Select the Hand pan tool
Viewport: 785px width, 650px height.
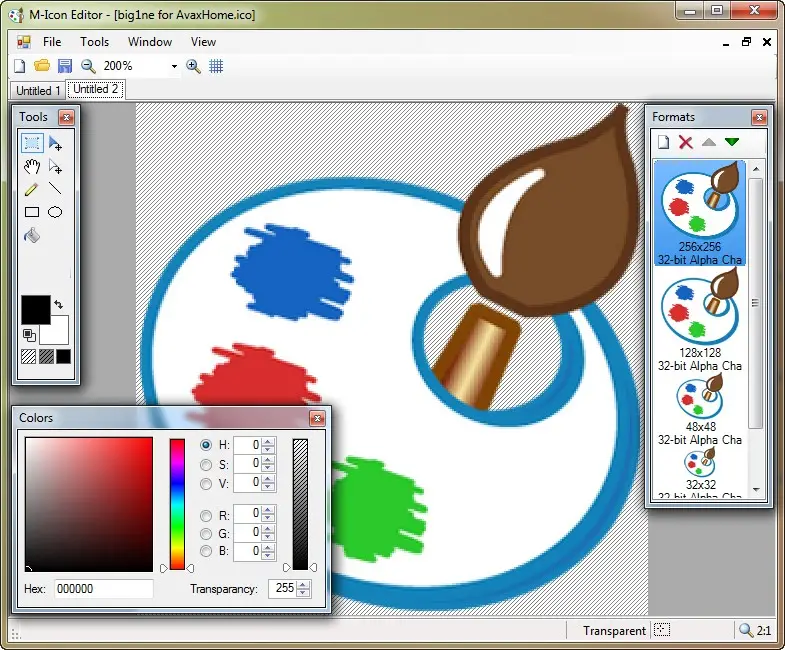(x=32, y=166)
